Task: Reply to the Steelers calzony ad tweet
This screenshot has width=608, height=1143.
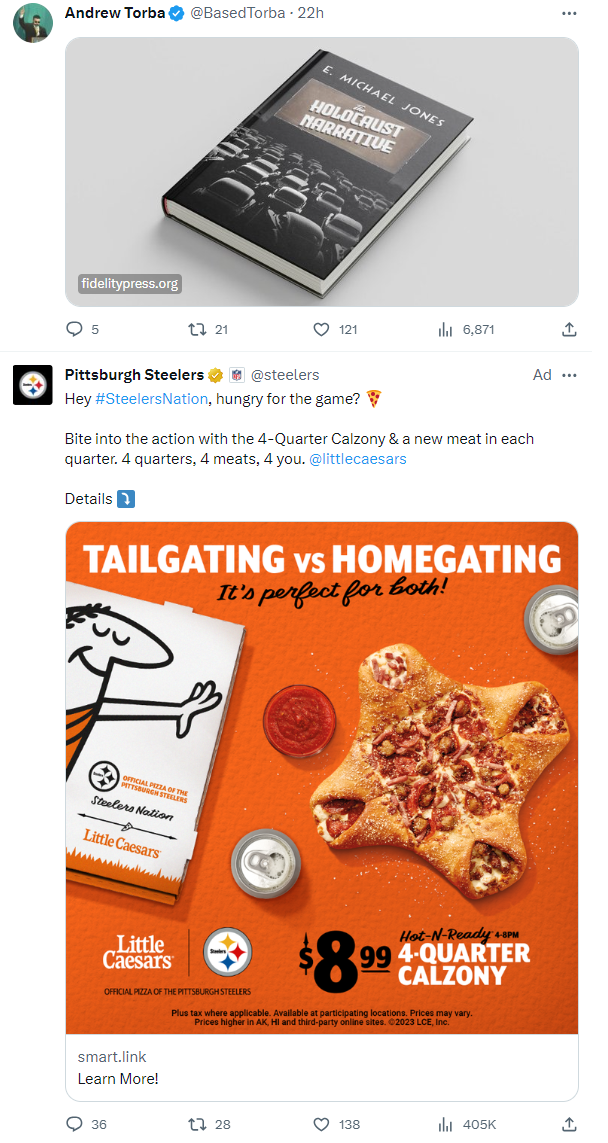Action: tap(75, 1124)
